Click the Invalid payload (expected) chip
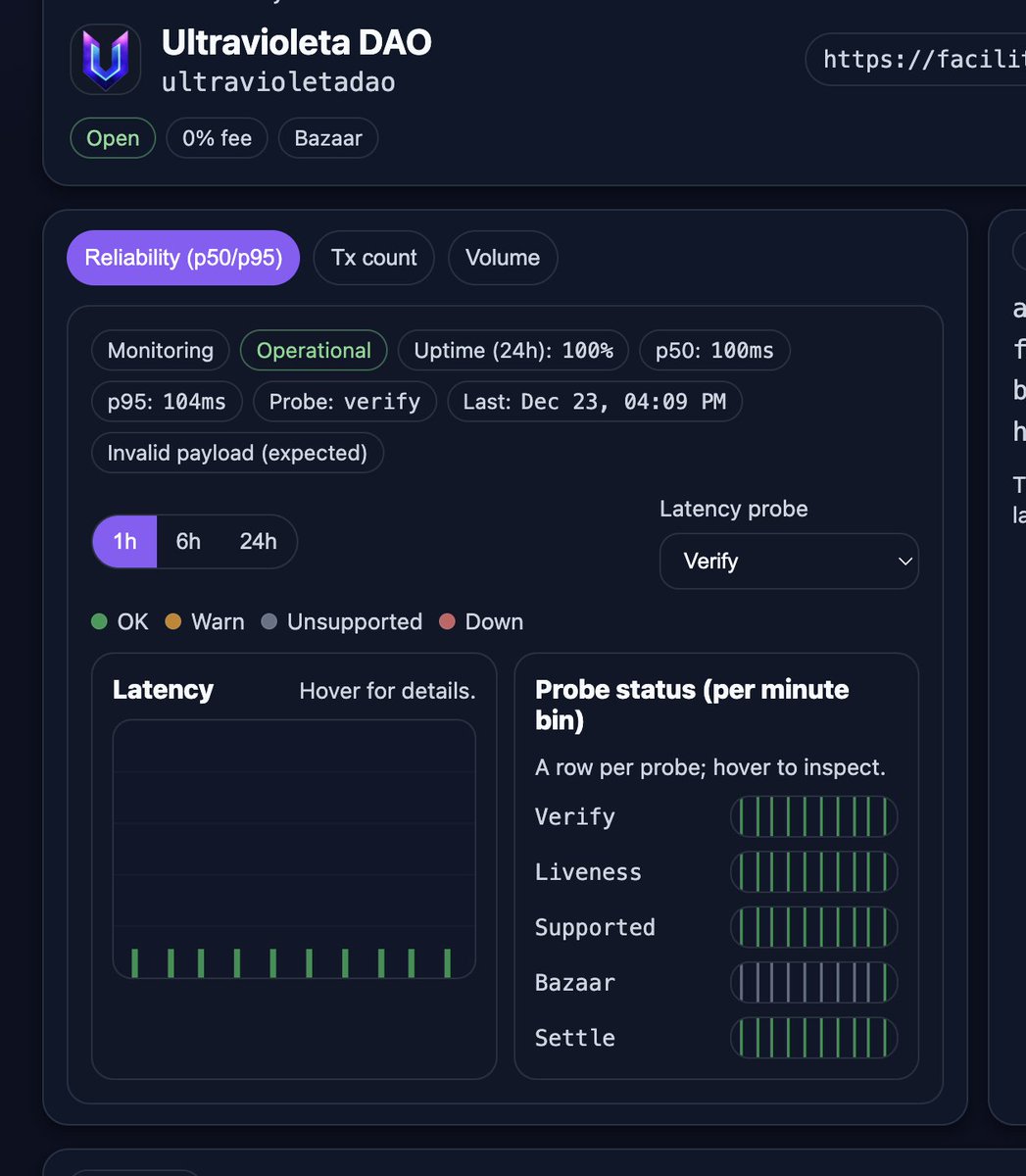This screenshot has width=1026, height=1176. pyautogui.click(x=237, y=453)
